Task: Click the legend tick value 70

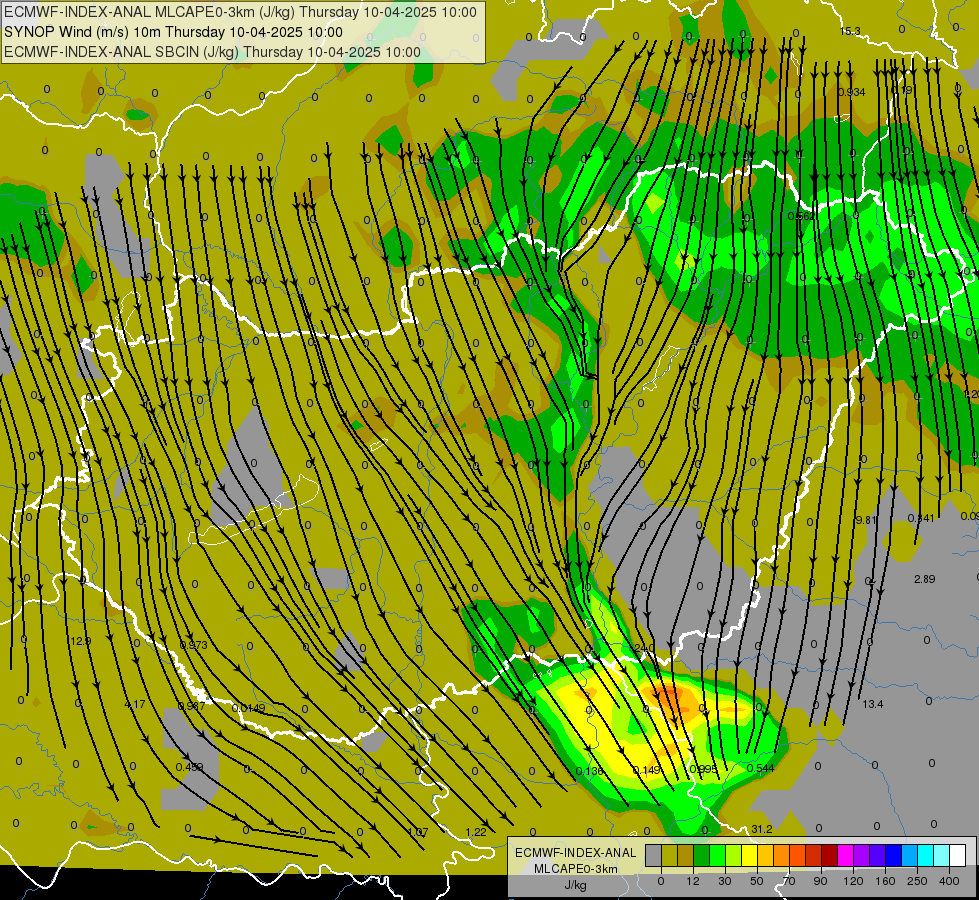Action: click(x=789, y=881)
